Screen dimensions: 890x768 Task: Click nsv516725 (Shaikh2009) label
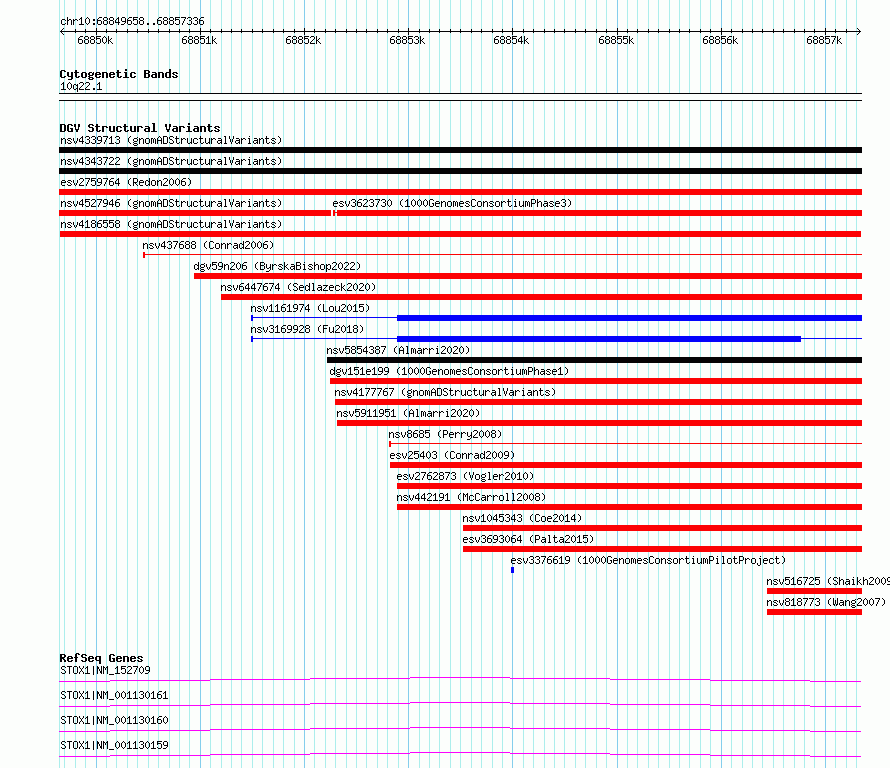click(x=828, y=581)
